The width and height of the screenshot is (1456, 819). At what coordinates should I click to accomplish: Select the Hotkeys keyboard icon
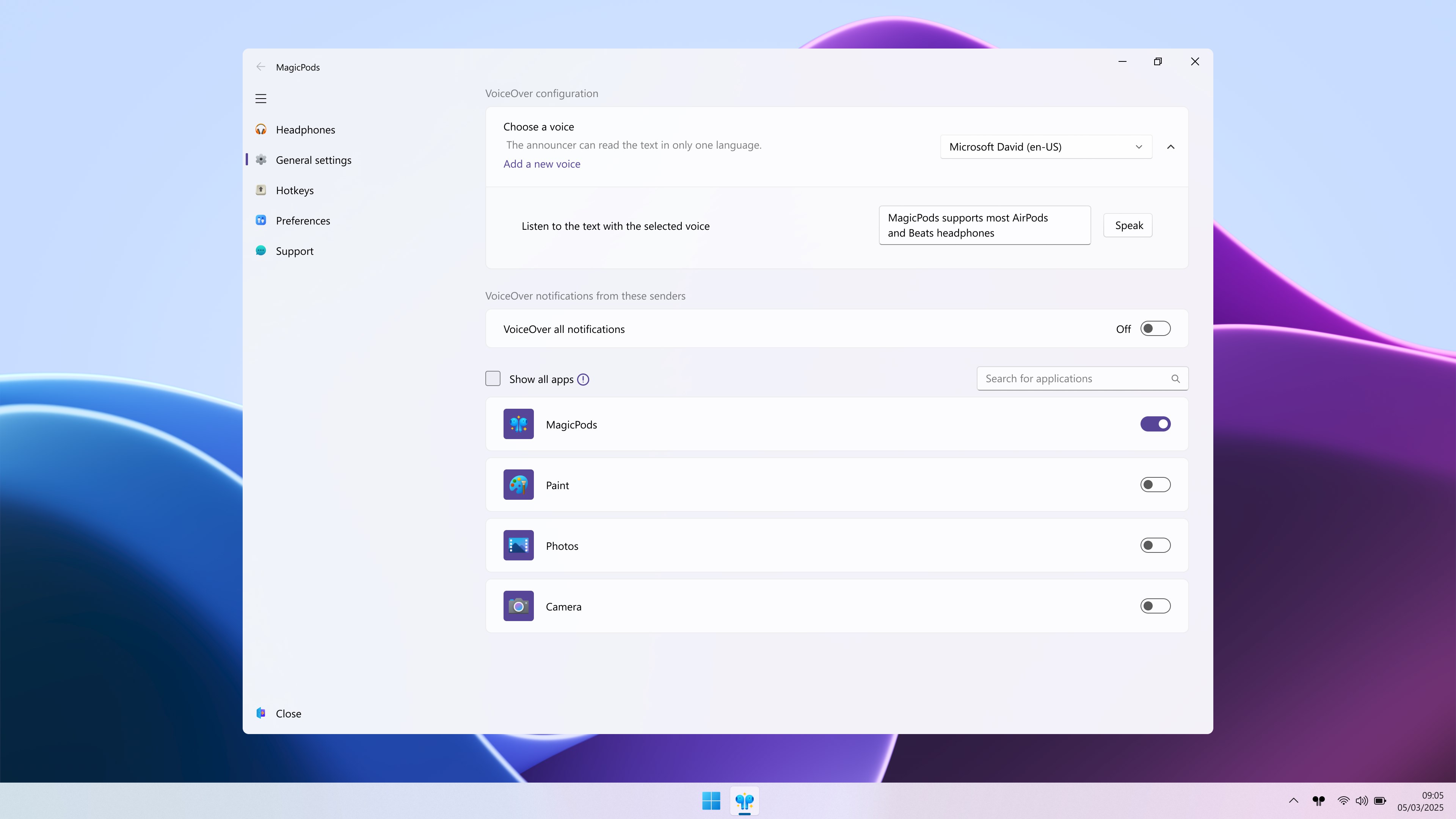[260, 190]
